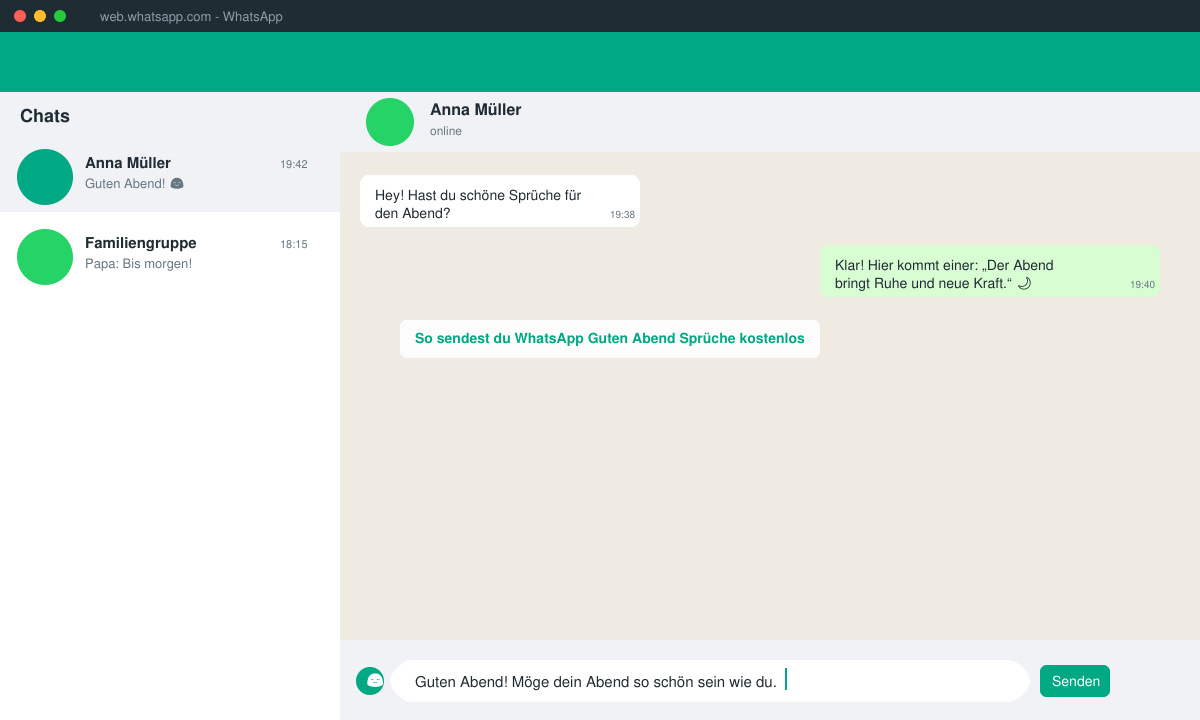
Task: Click the 19:42 timestamp in chat list
Action: point(294,164)
